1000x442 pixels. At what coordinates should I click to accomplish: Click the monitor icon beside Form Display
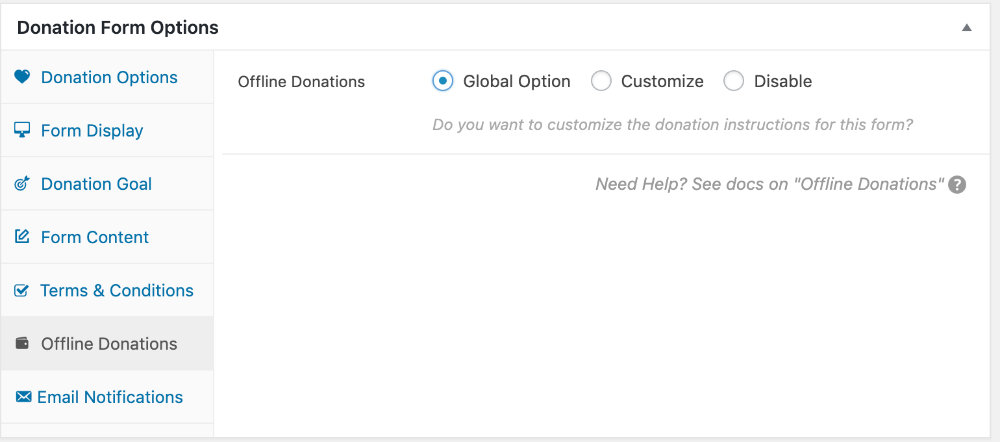(22, 130)
